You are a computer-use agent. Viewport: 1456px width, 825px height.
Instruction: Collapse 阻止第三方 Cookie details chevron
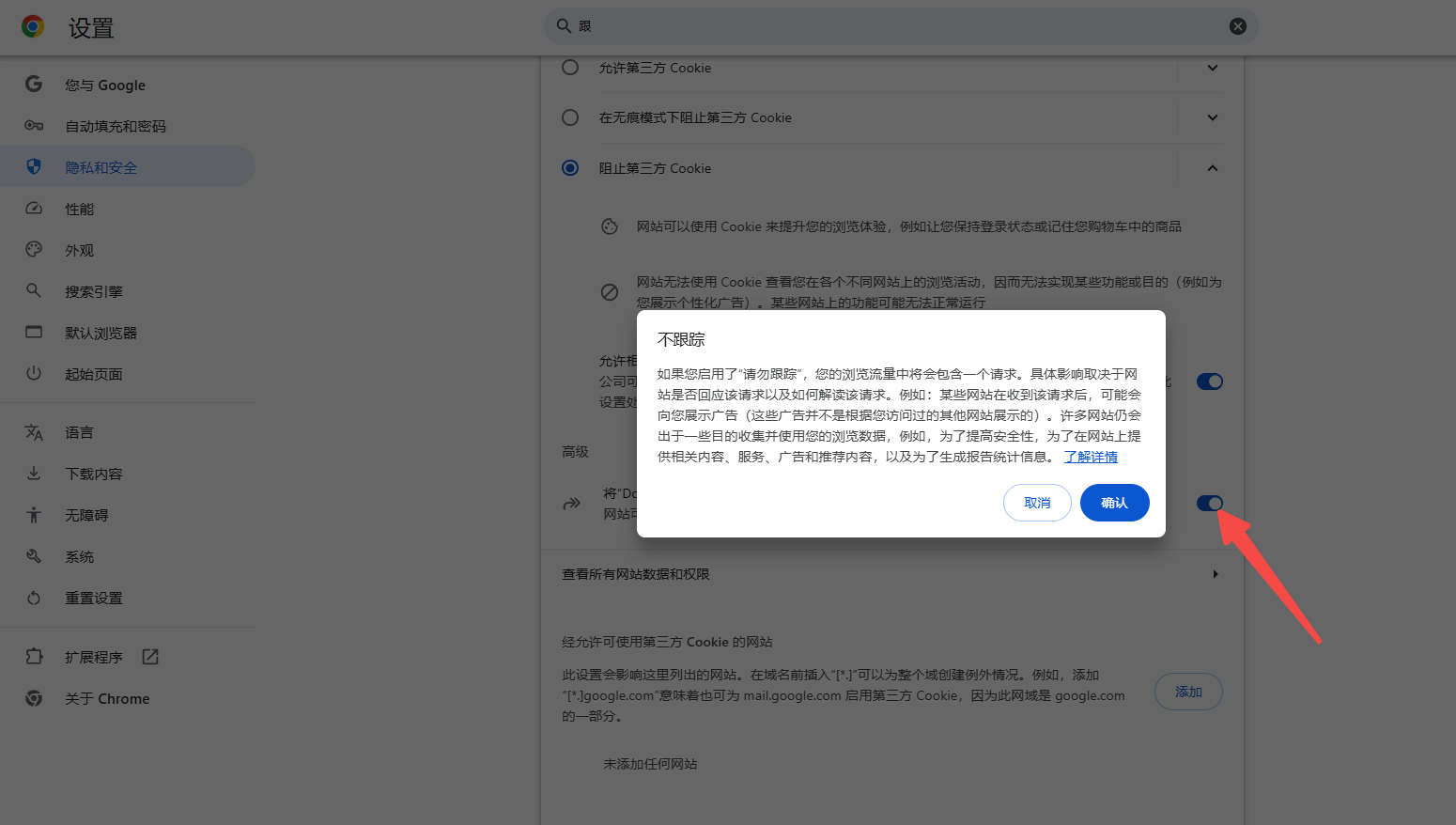point(1213,168)
